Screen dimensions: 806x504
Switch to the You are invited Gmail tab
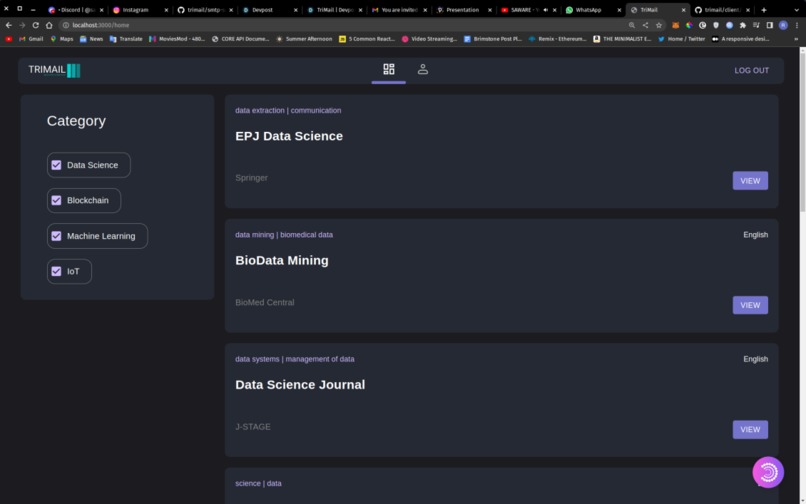coord(399,10)
